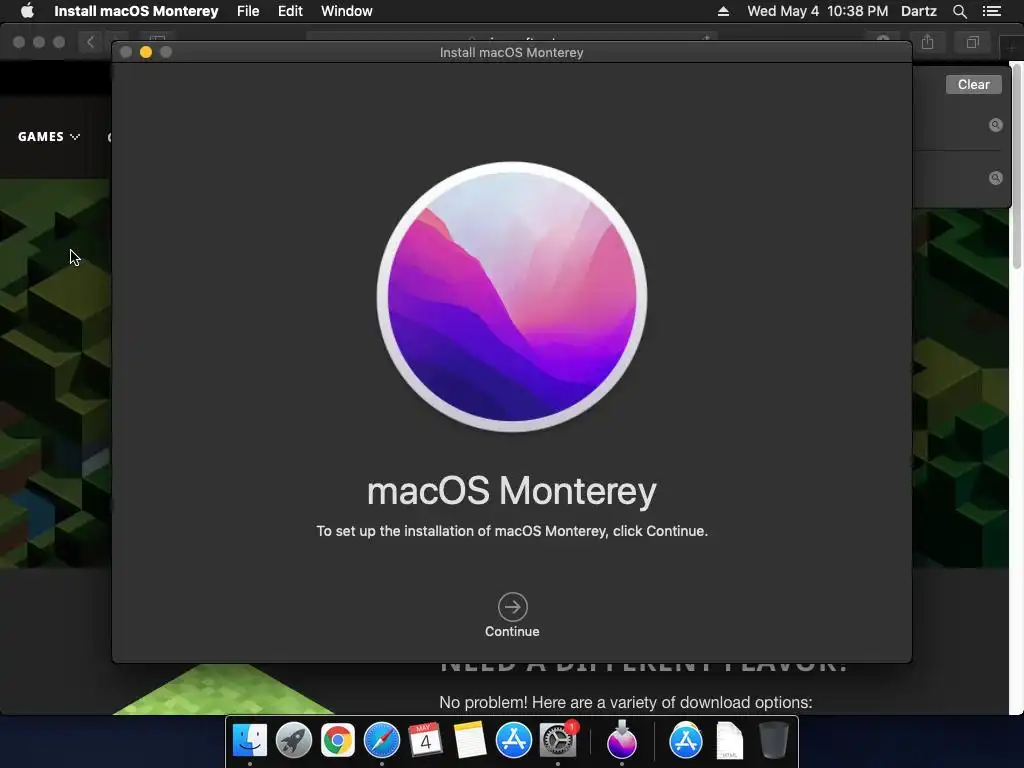This screenshot has width=1024, height=768.
Task: Click Install macOS Monterey icon in Dock
Action: (622, 740)
